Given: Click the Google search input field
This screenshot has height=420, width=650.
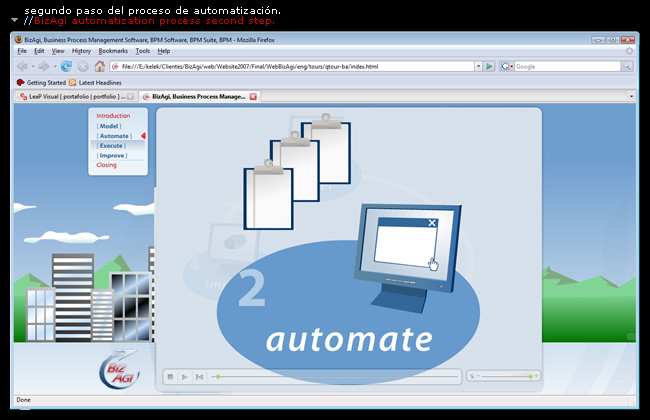Looking at the screenshot, I should point(570,66).
